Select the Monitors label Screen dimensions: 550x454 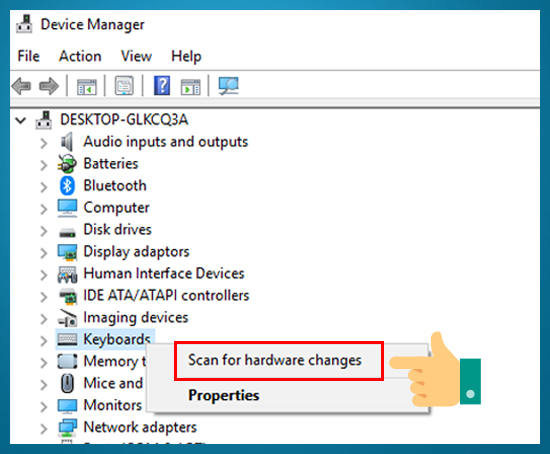click(113, 405)
